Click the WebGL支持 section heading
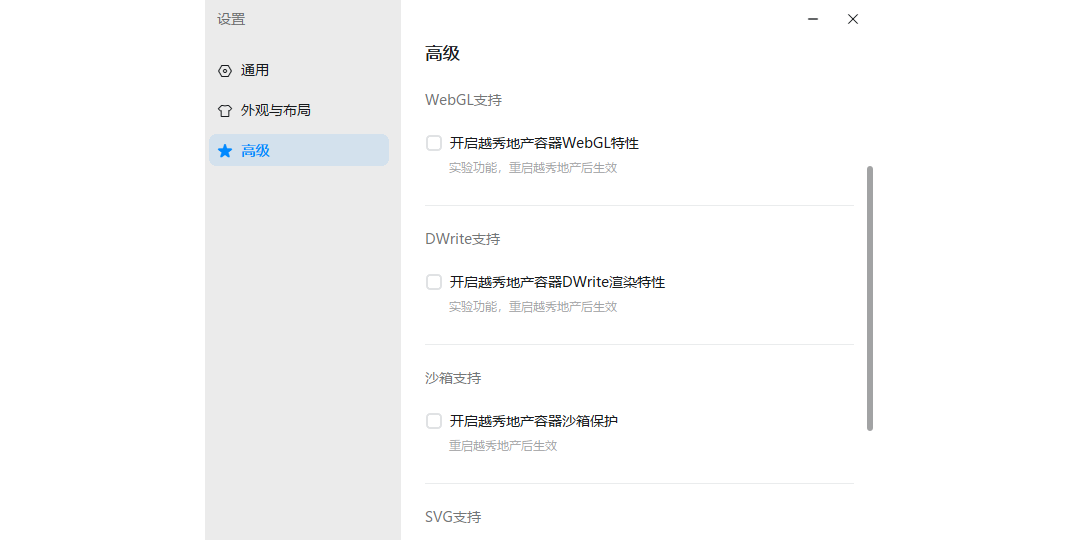 (x=463, y=100)
